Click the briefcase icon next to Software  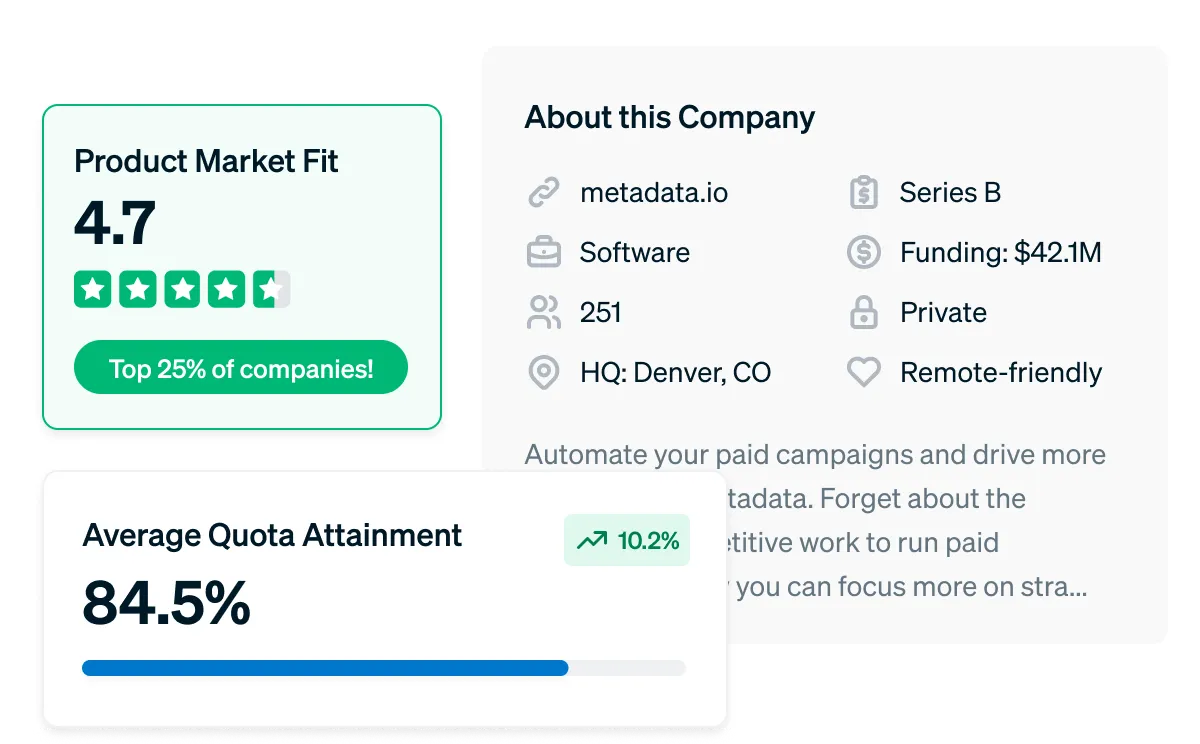[x=543, y=252]
